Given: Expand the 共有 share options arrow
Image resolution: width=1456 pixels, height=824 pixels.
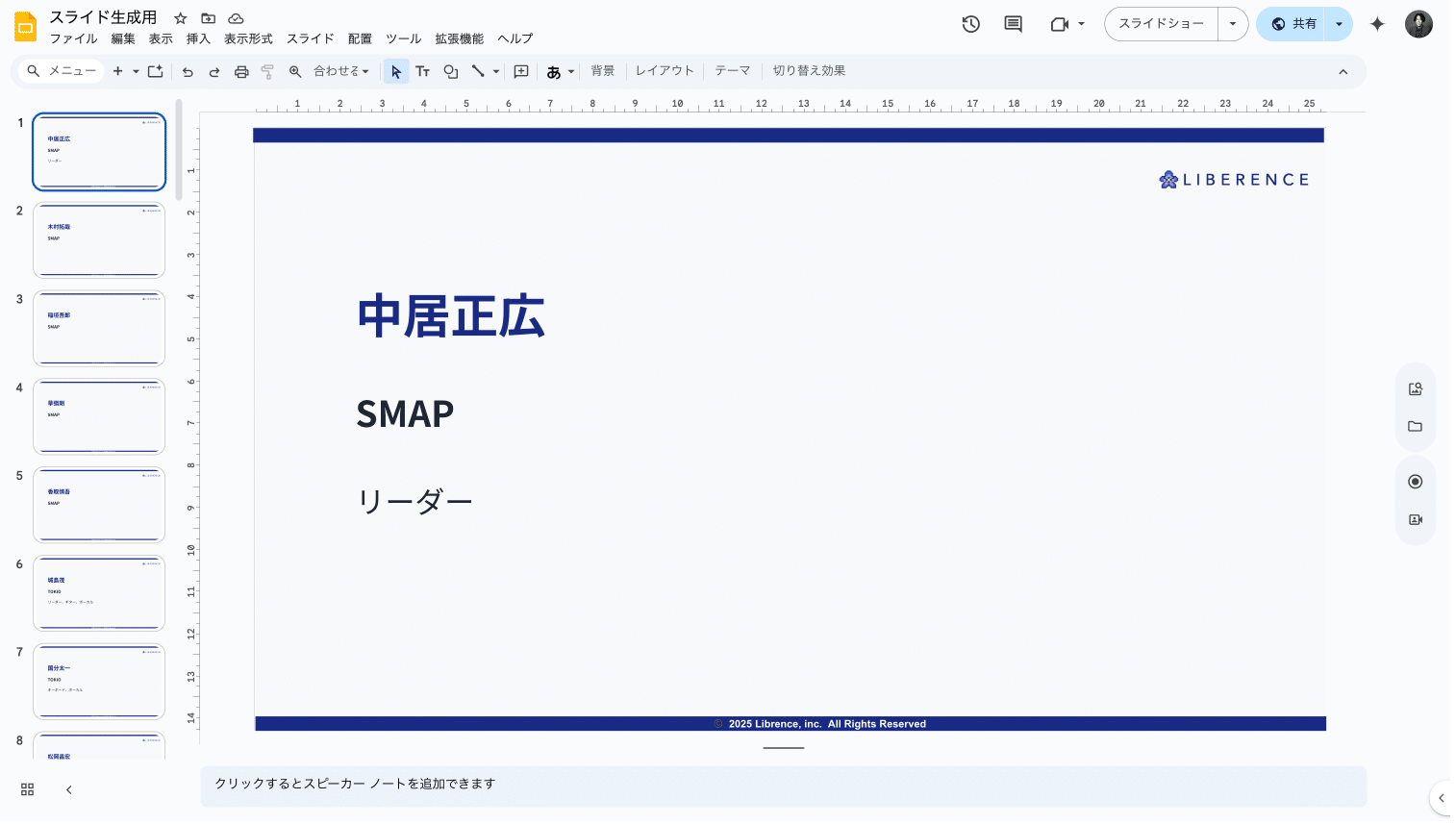Looking at the screenshot, I should coord(1339,24).
